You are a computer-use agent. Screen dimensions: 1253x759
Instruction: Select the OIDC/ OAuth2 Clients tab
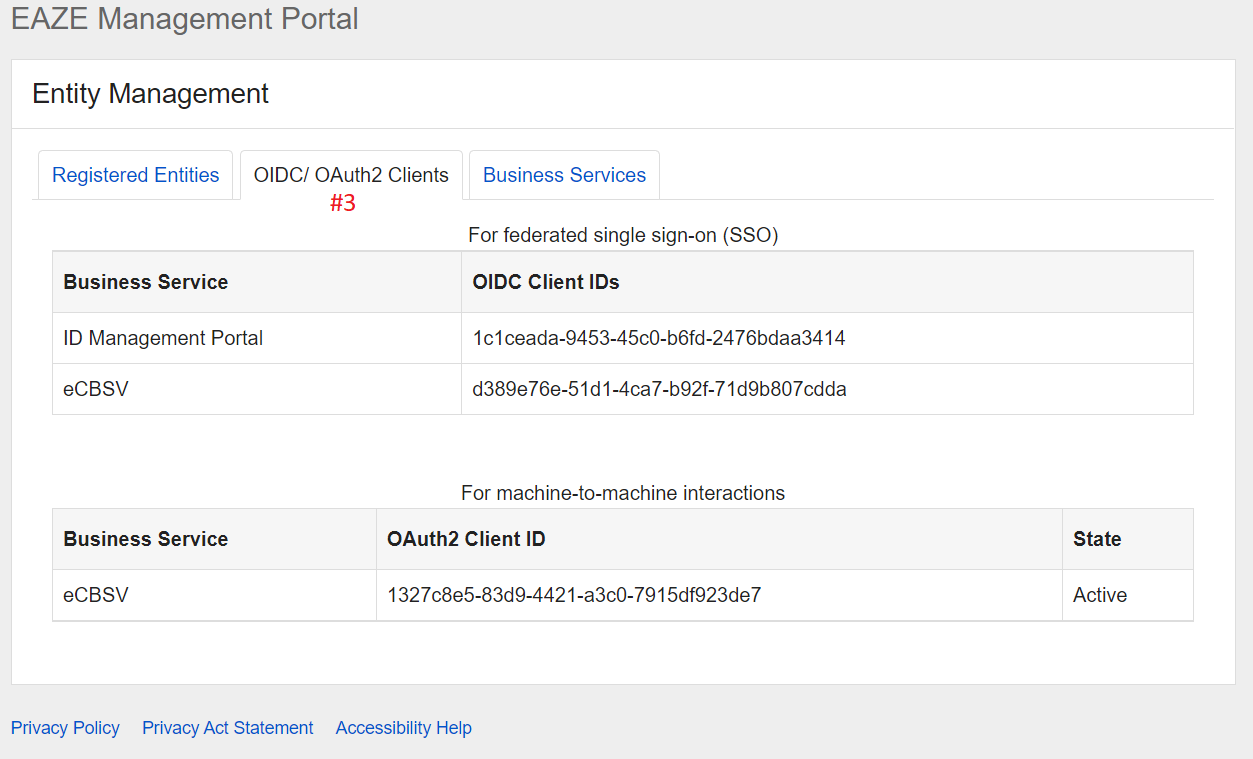(351, 175)
